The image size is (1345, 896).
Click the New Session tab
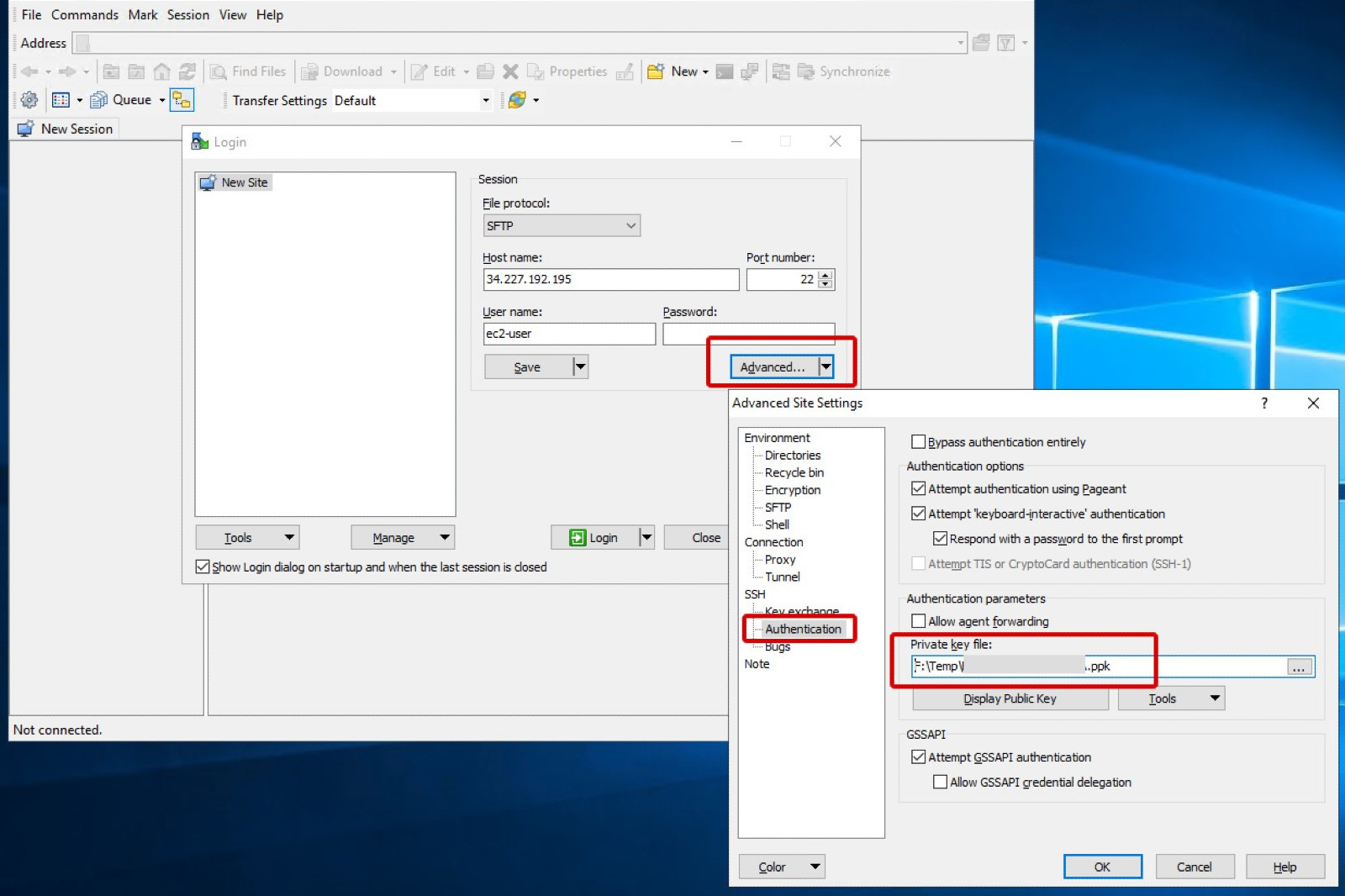click(65, 129)
